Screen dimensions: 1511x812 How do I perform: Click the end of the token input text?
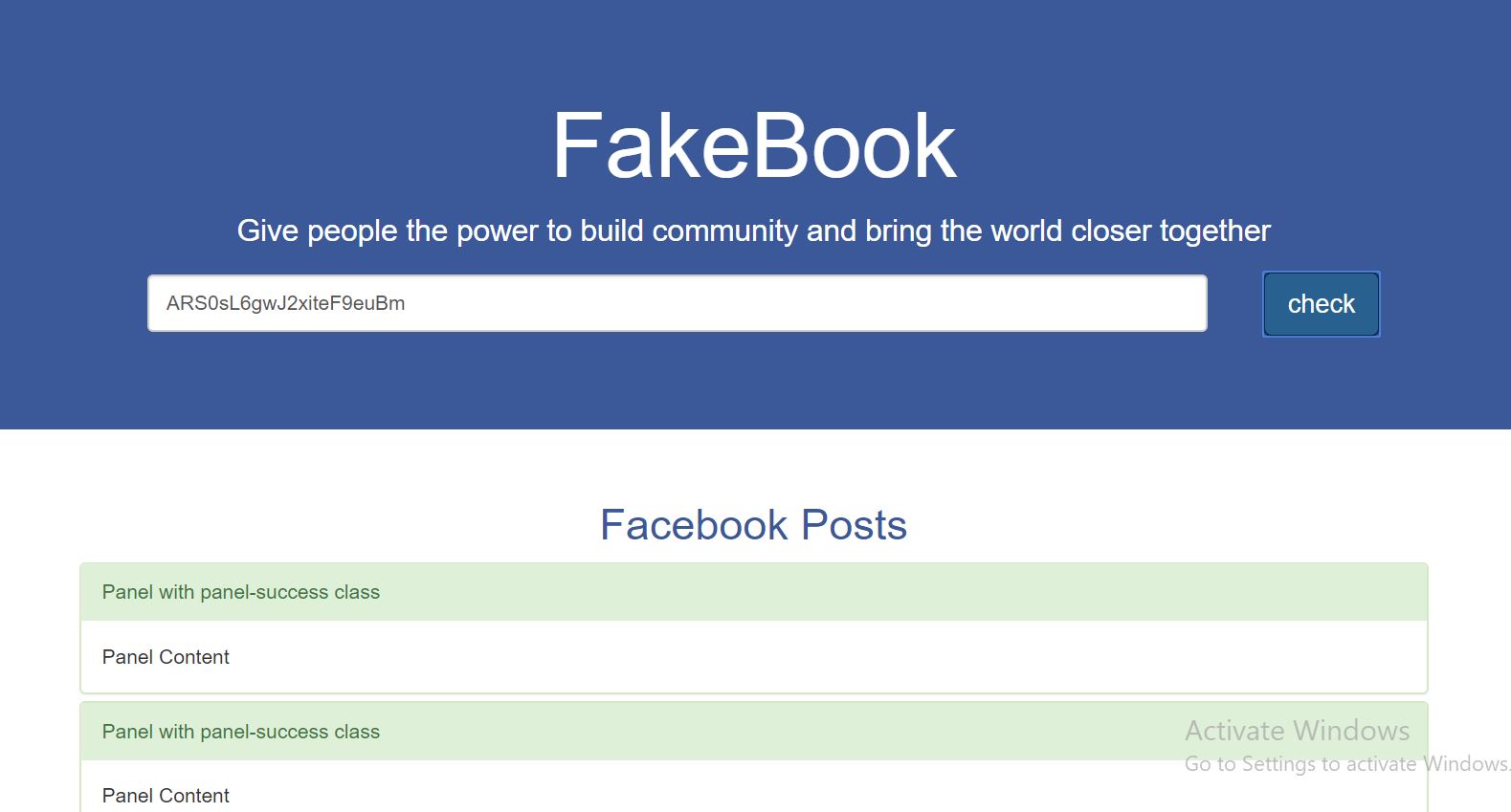coord(406,302)
